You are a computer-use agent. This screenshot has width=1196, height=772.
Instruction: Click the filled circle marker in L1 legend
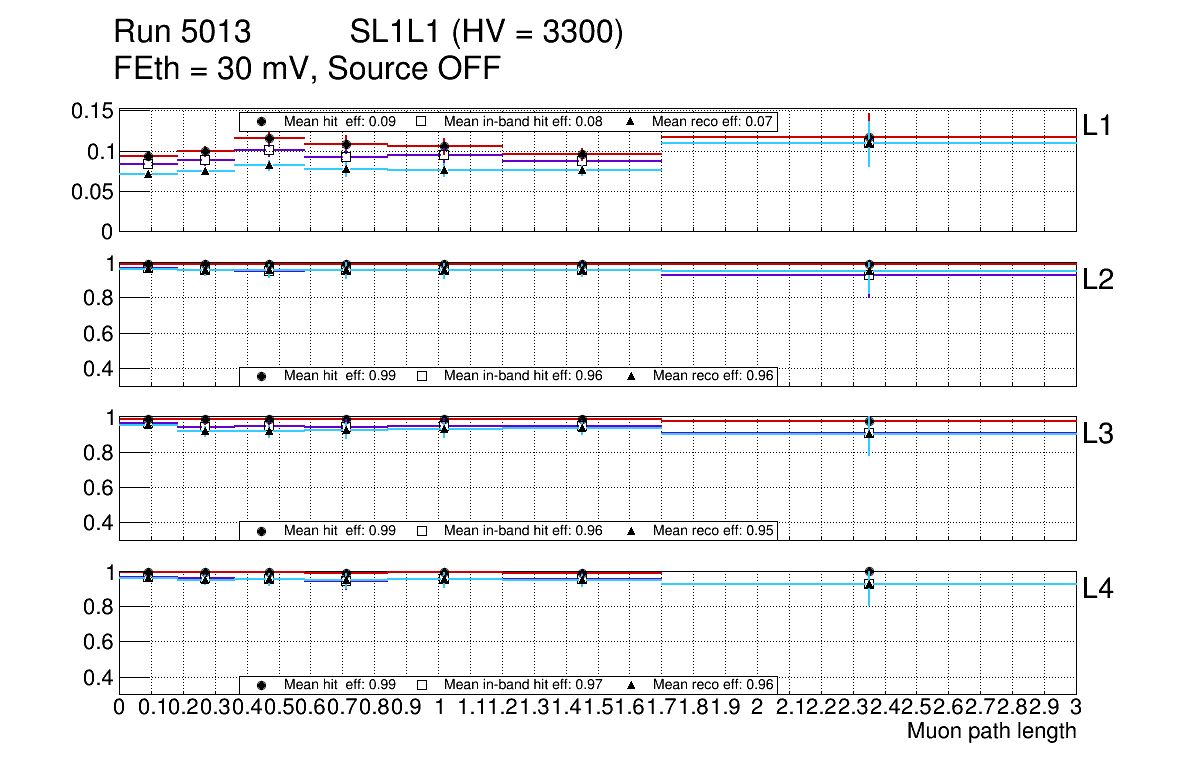[x=261, y=121]
